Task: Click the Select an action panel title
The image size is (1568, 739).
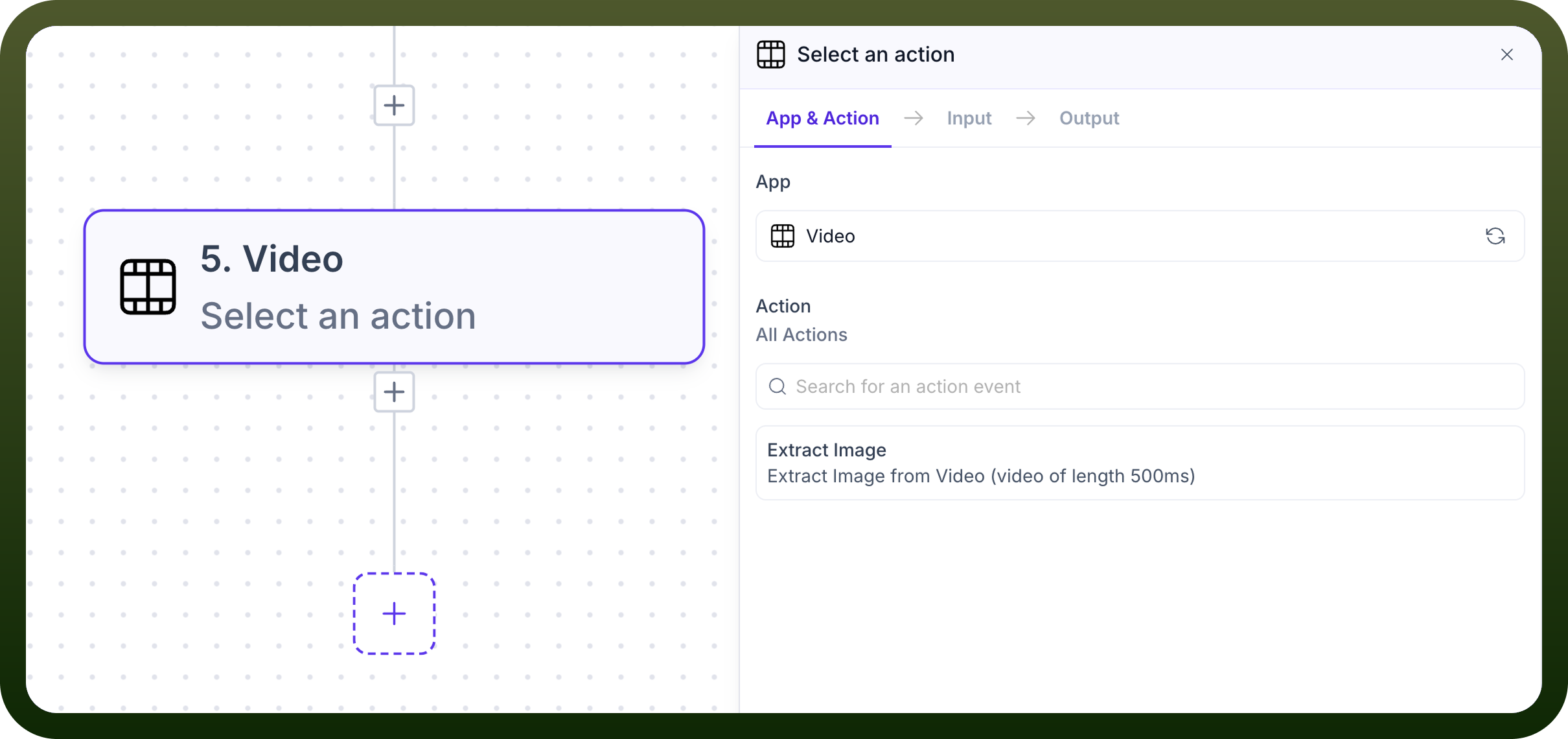Action: tap(876, 54)
